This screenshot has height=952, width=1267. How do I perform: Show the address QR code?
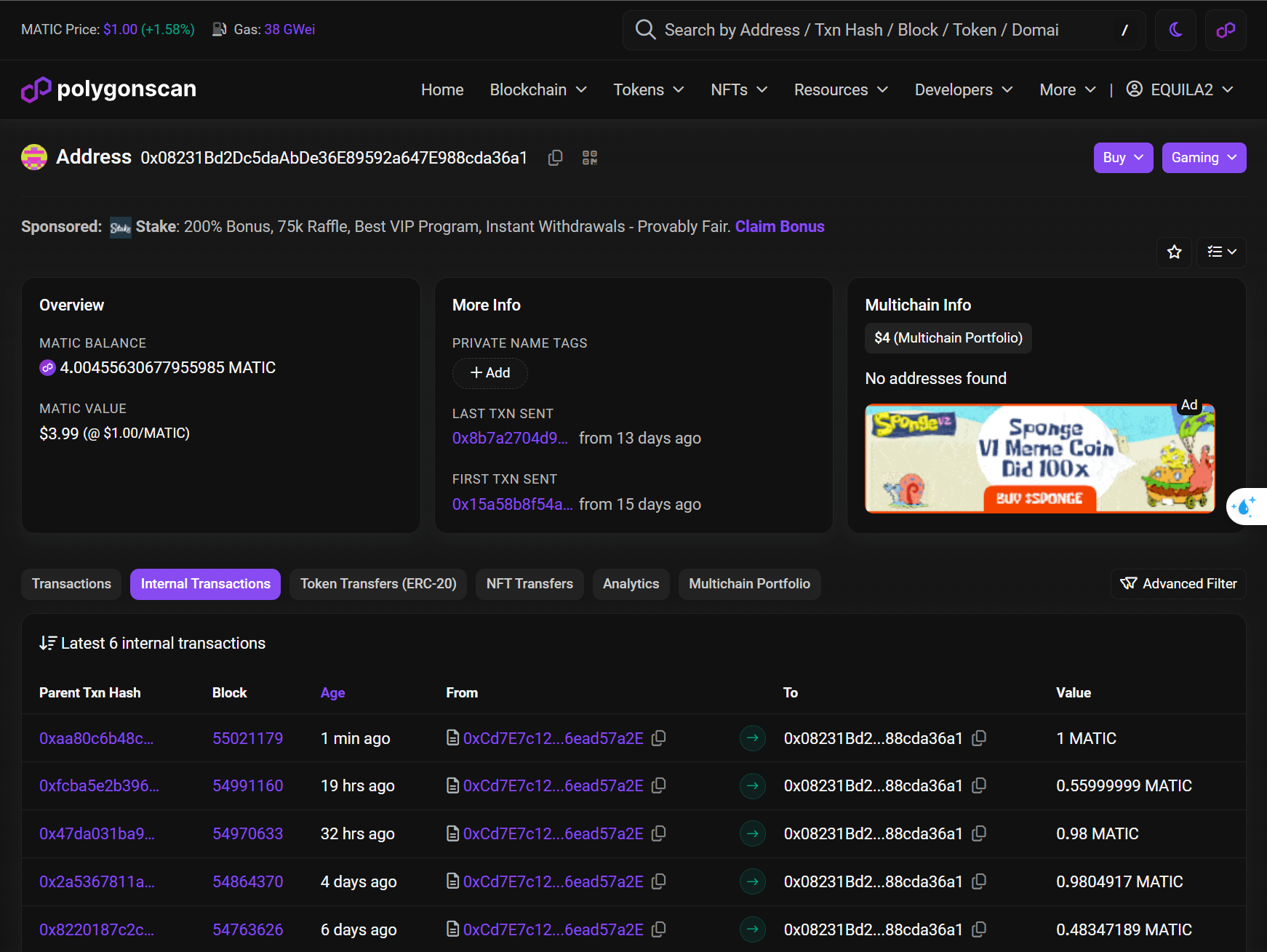pos(590,158)
